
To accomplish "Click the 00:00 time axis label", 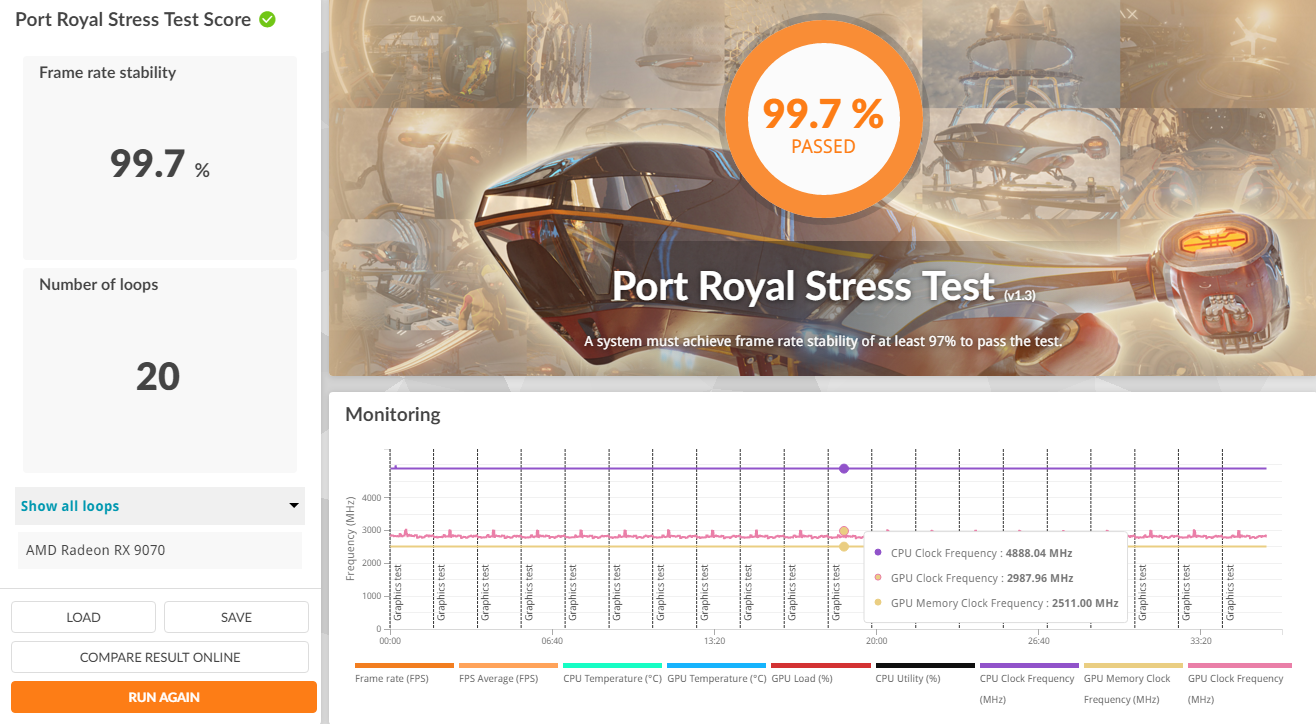I will point(390,641).
